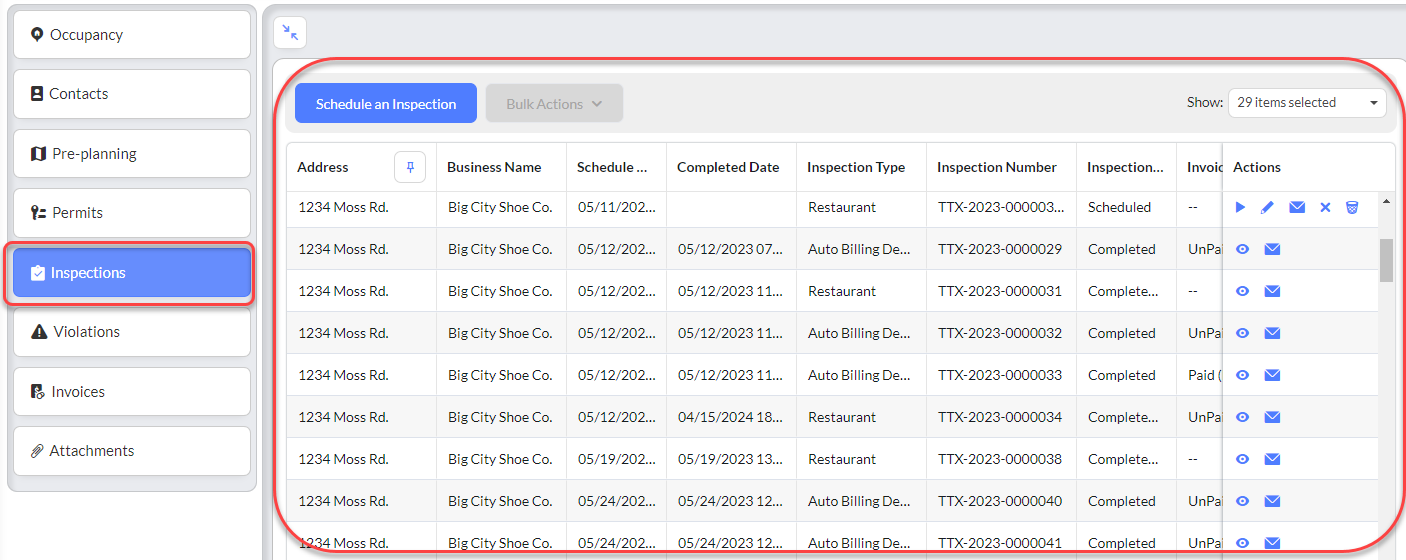Screen dimensions: 1406x560
Task: Click the archive icon in the Scheduled row
Action: click(x=1352, y=207)
